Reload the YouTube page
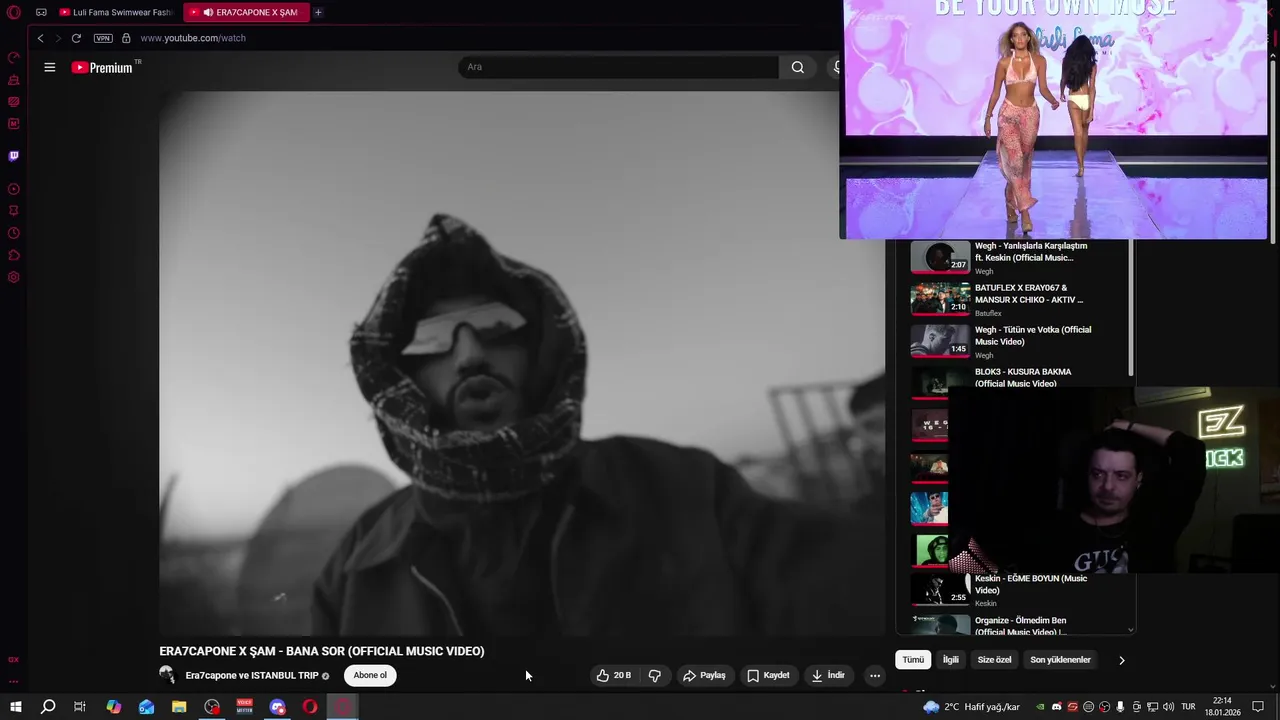 (x=76, y=38)
